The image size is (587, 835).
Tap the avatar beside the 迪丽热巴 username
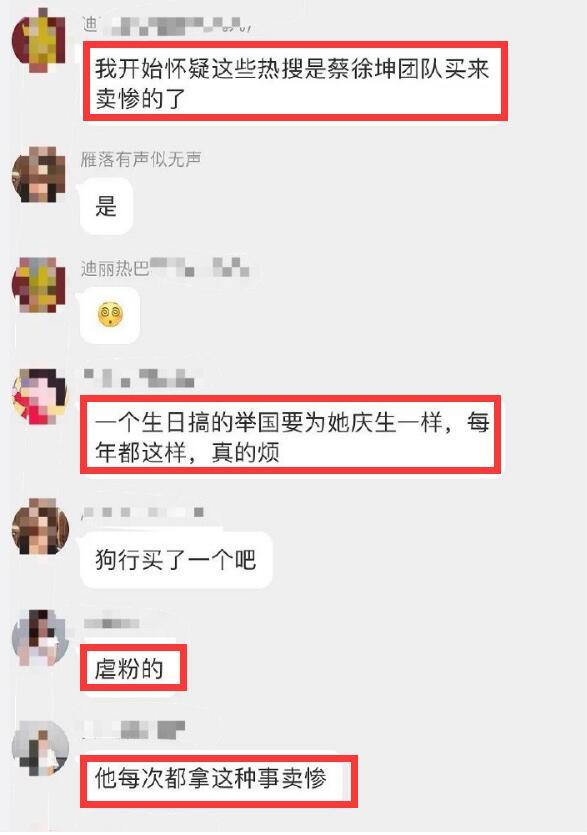click(x=39, y=285)
